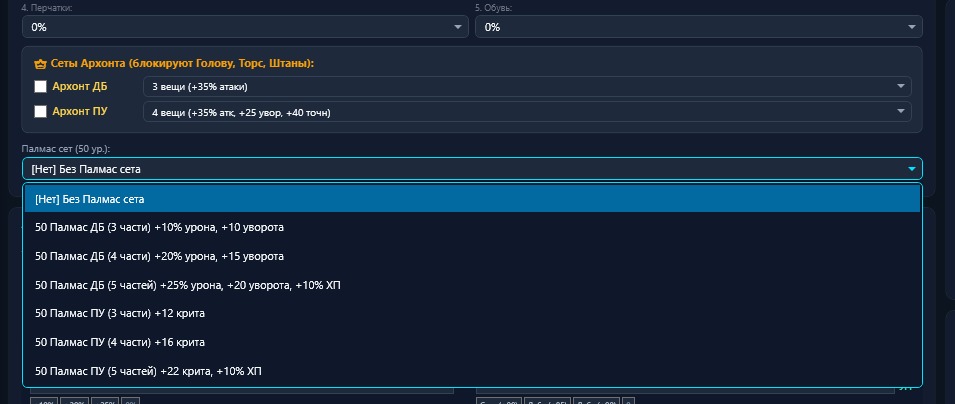Image resolution: width=955 pixels, height=404 pixels.
Task: Click the 'Палмас сет (50 ур.):' label
Action: pos(65,148)
